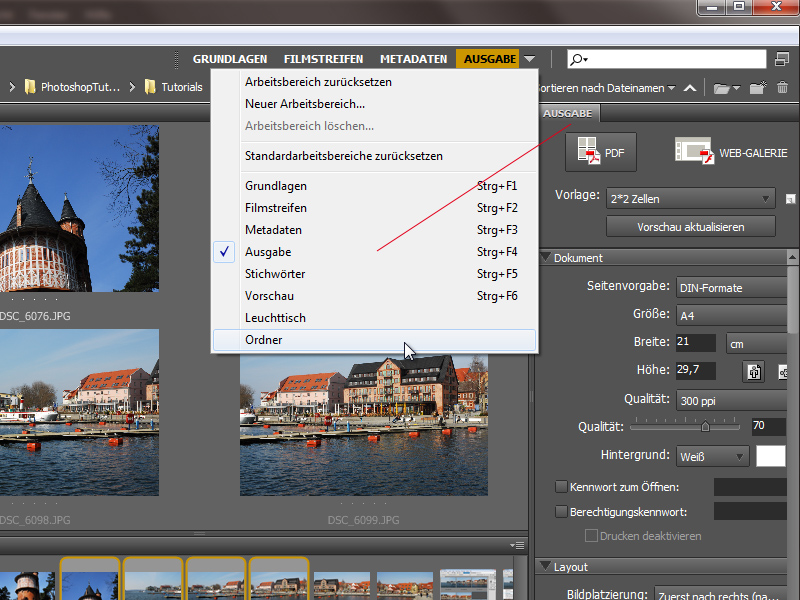800x600 pixels.
Task: Click the PDF output icon button
Action: pyautogui.click(x=601, y=152)
